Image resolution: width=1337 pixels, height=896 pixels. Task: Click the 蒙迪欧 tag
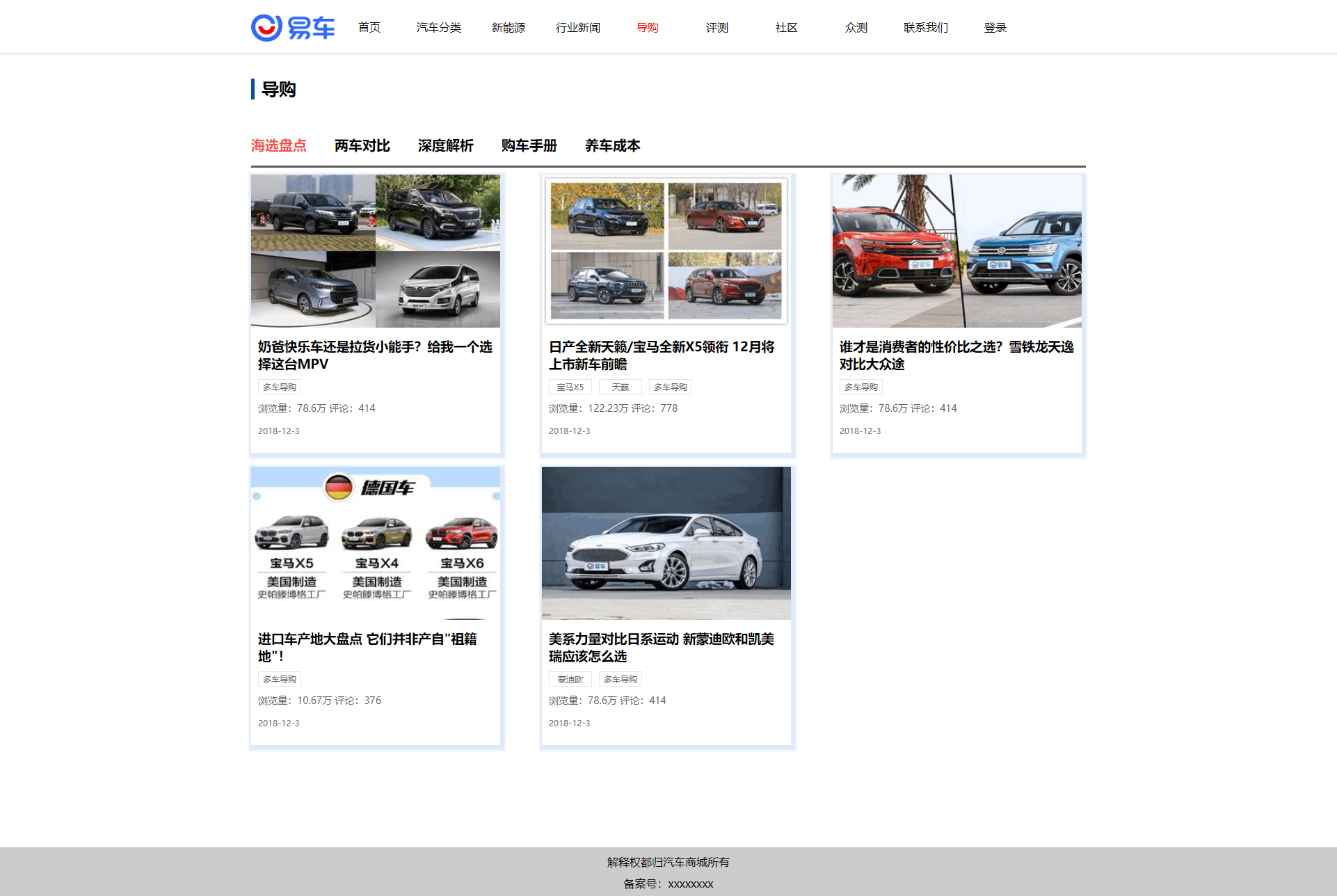tap(570, 680)
